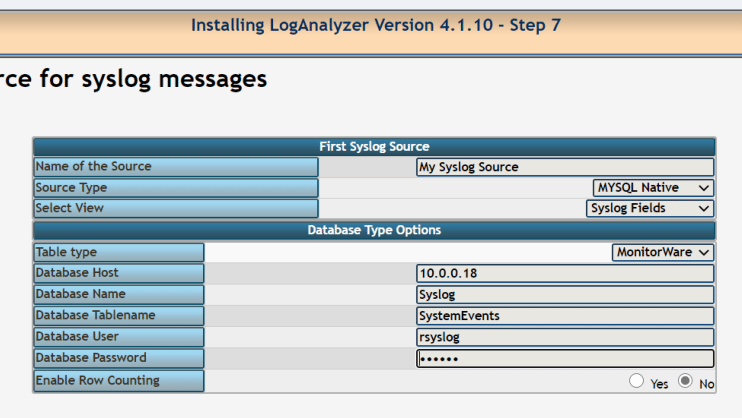Click the Database Type Options section header
The image size is (742, 418).
(374, 231)
